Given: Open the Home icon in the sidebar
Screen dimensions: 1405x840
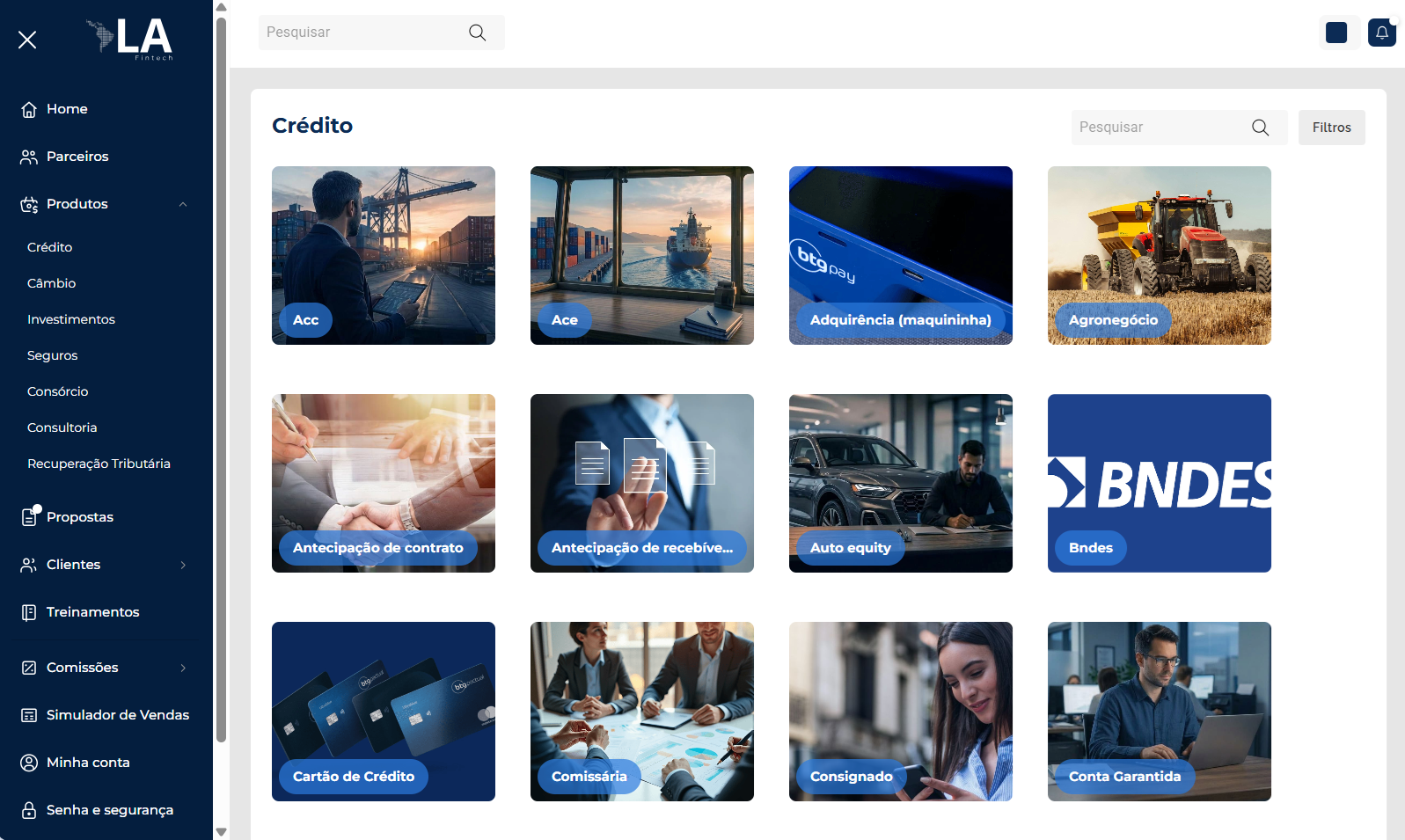Looking at the screenshot, I should point(29,109).
